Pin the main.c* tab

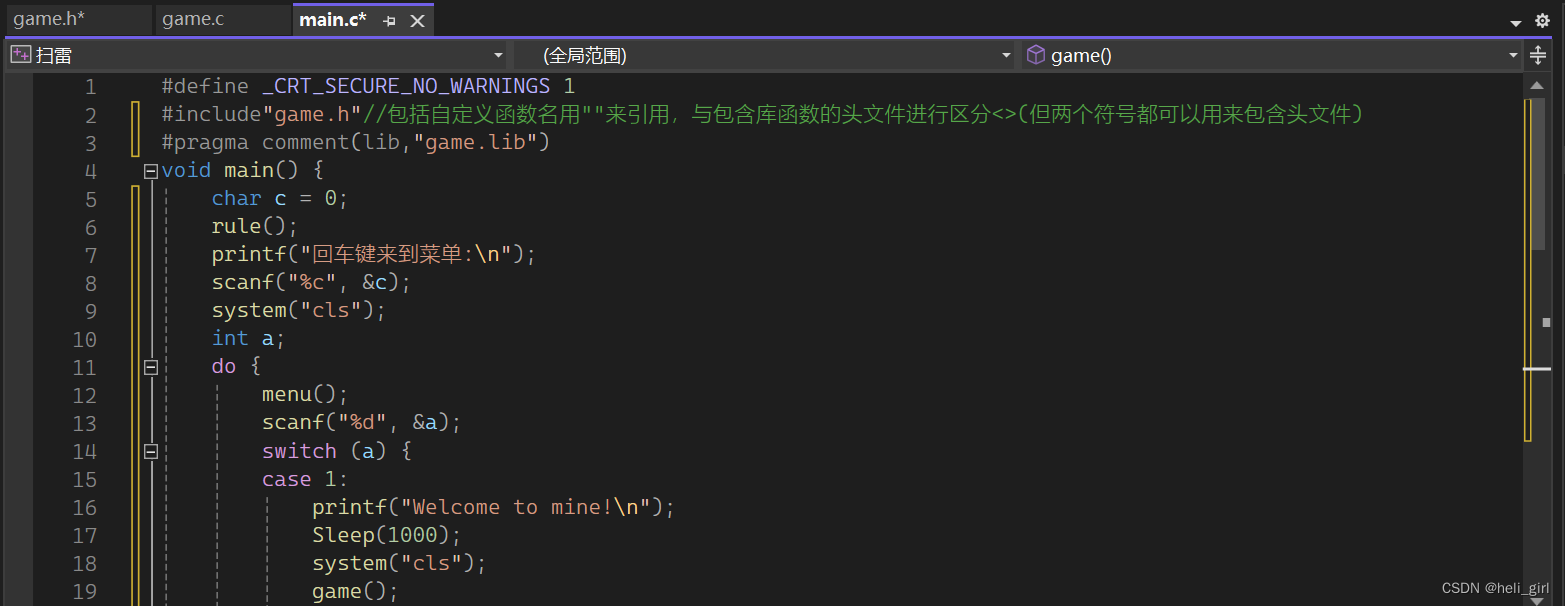coord(390,20)
